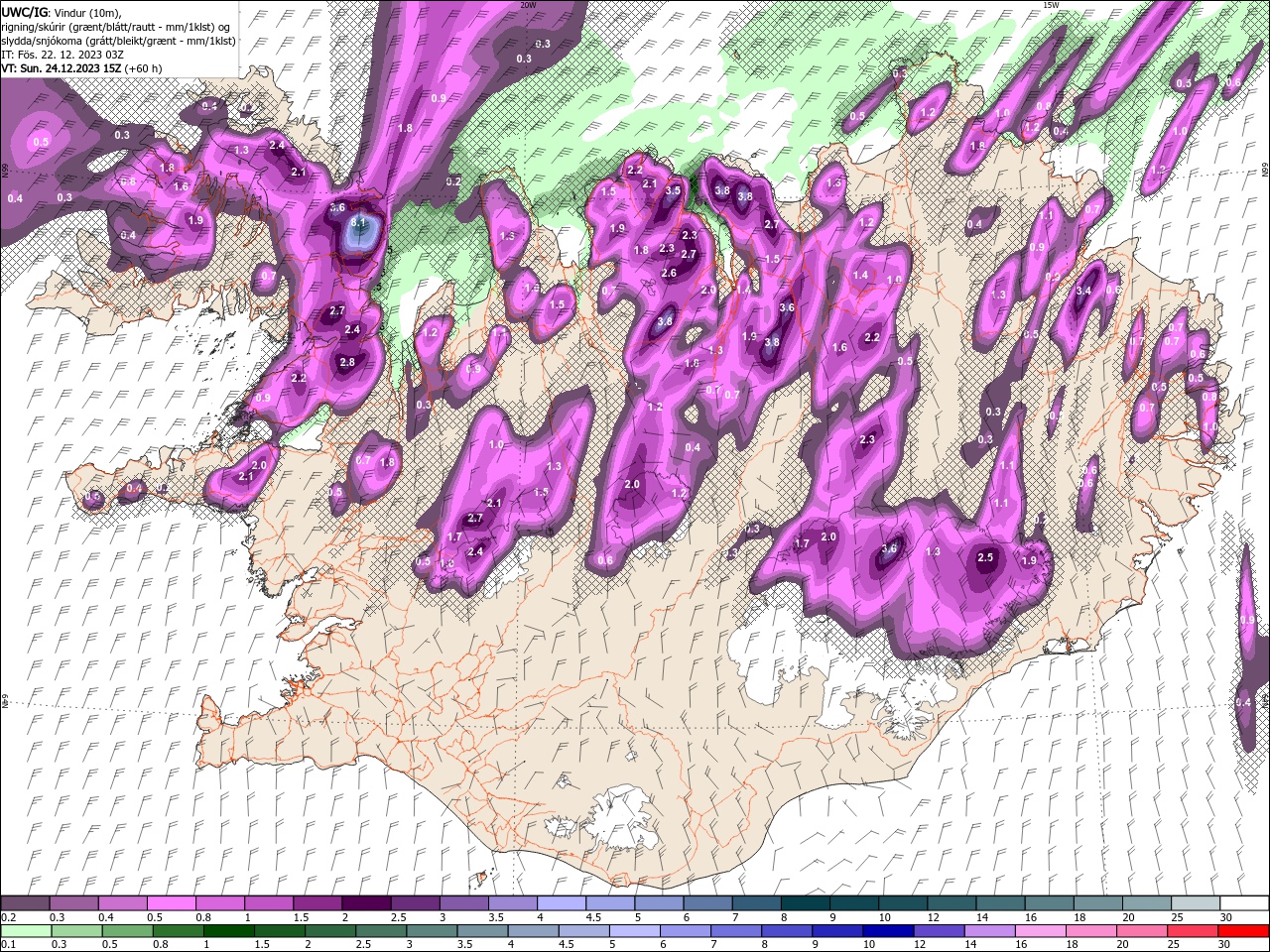Click the 14 label in the lower legend row
The height and width of the screenshot is (952, 1270).
click(x=969, y=945)
